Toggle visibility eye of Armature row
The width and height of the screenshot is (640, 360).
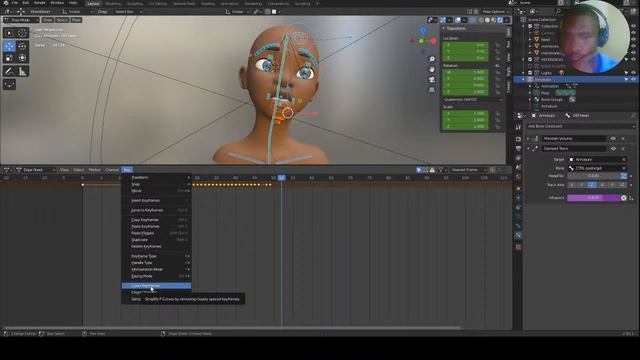point(633,80)
